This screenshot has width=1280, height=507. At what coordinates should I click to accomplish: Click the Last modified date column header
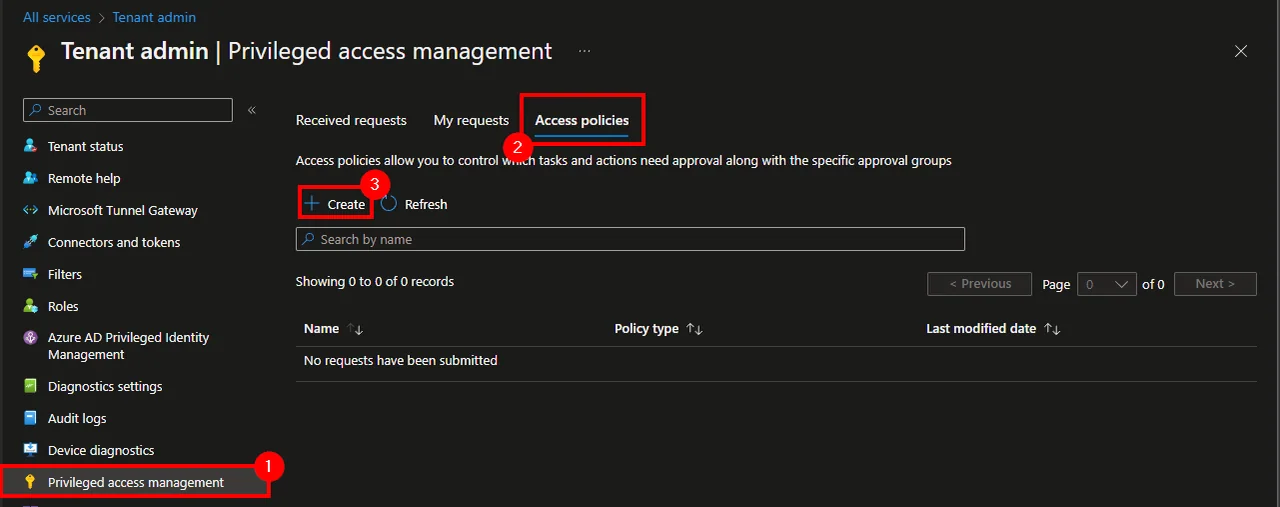tap(981, 328)
